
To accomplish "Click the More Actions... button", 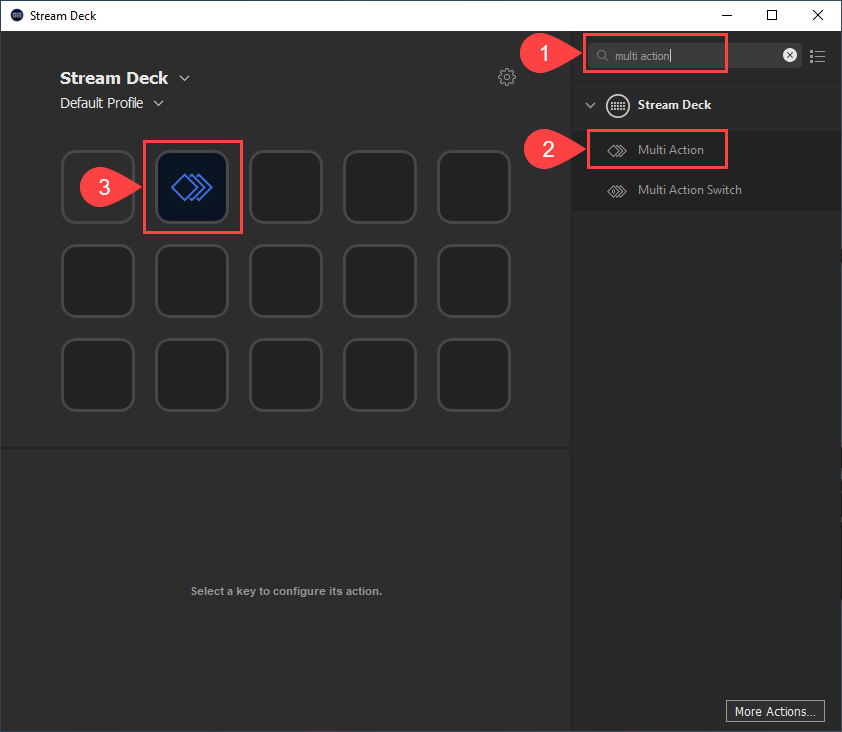I will tap(775, 711).
